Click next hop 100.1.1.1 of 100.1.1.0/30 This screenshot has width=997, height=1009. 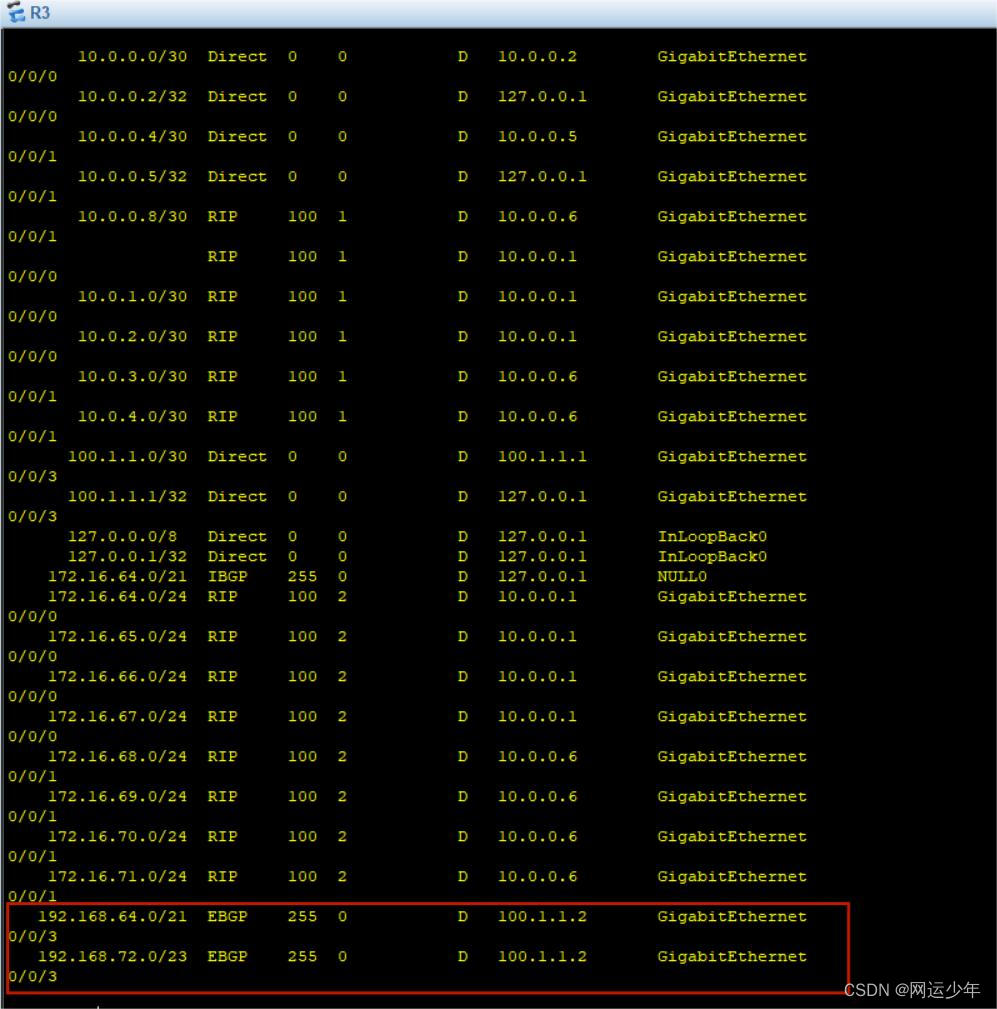(542, 456)
